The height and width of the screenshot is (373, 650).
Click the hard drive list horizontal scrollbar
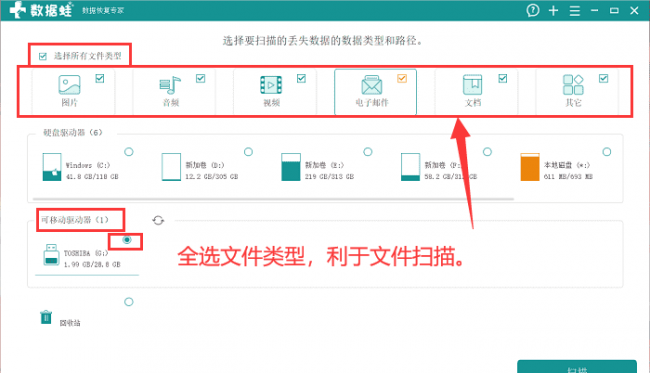point(273,199)
